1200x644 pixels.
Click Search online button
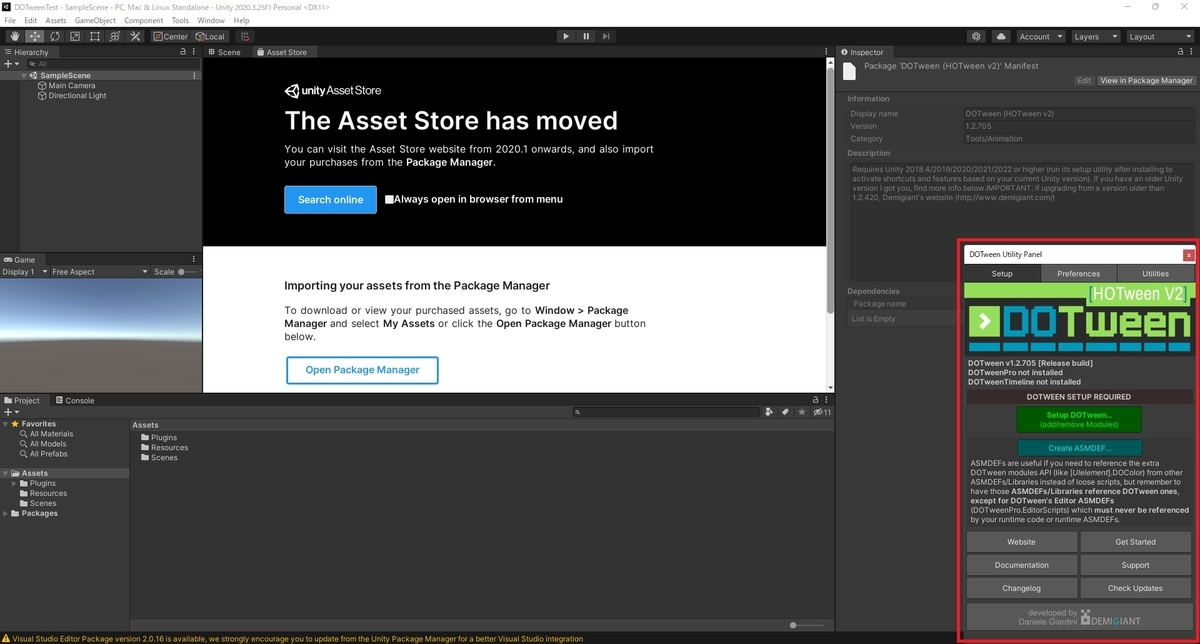[x=330, y=199]
